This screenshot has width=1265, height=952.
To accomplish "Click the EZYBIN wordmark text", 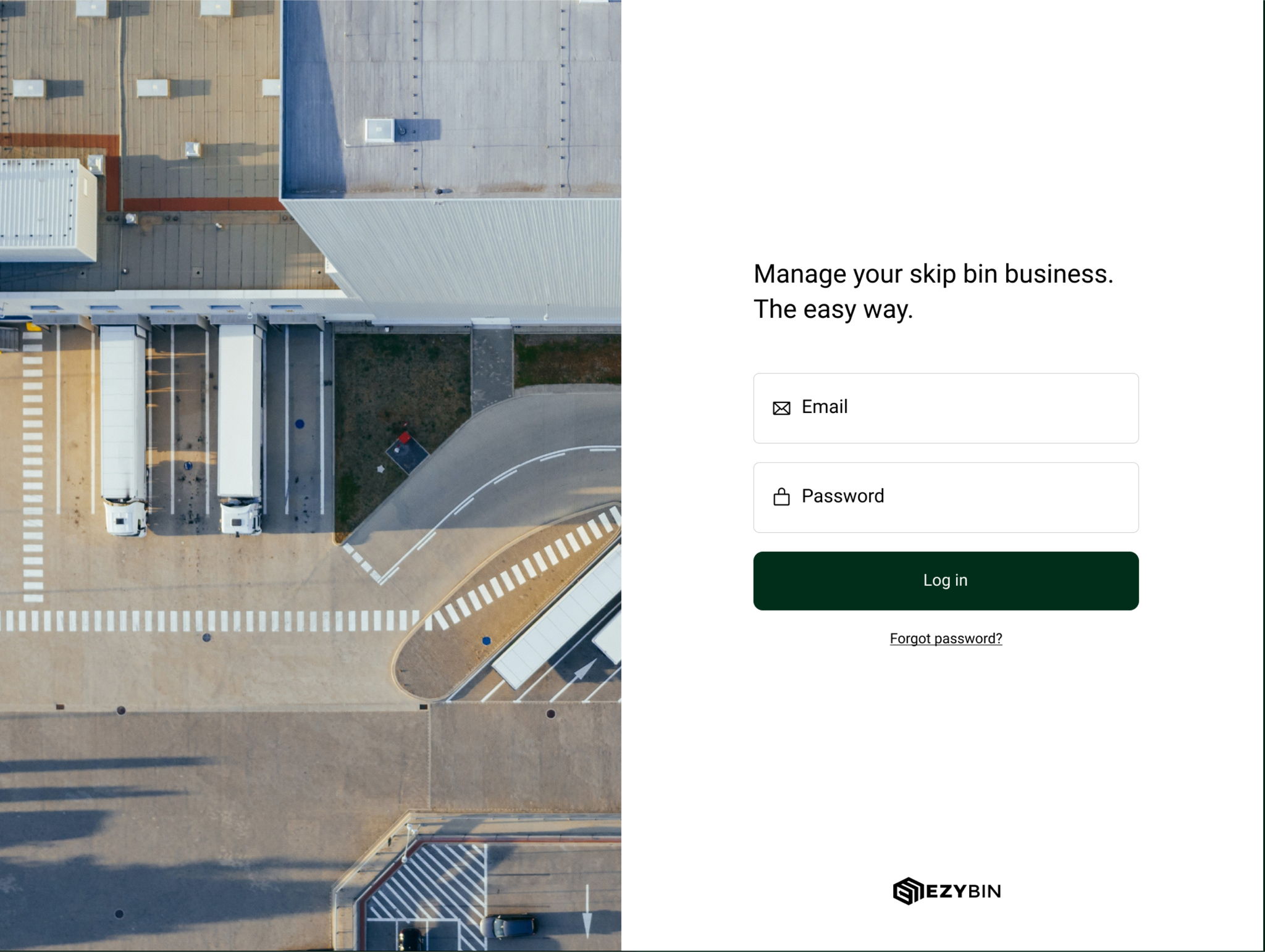I will click(x=964, y=891).
